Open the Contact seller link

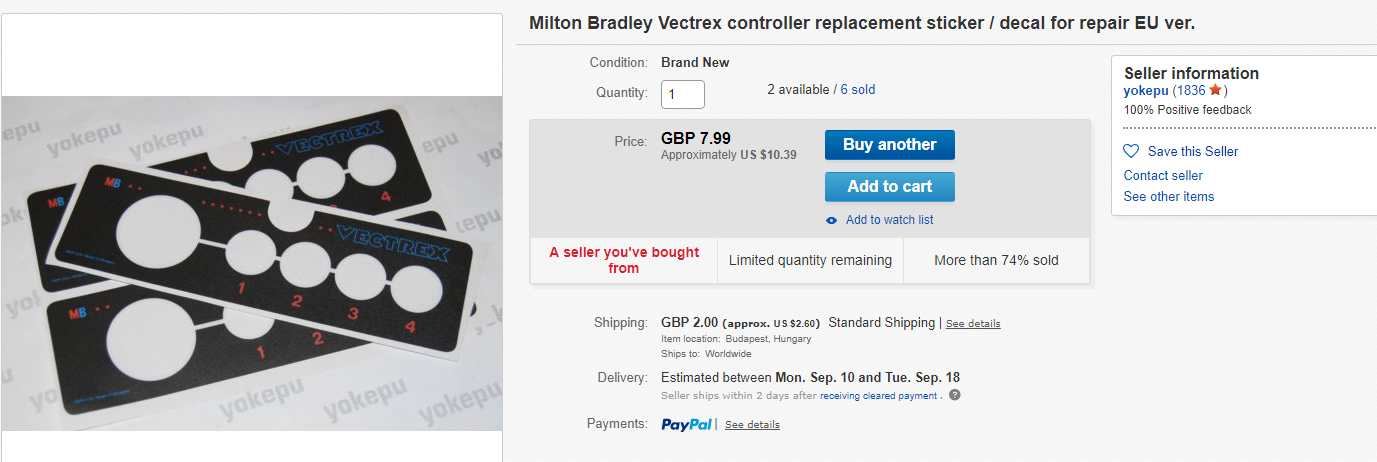[x=1163, y=175]
